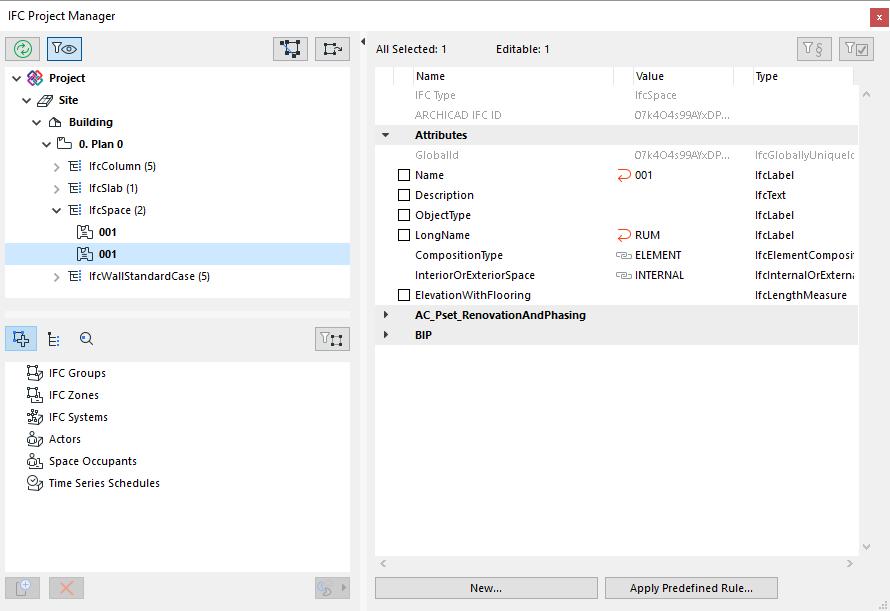890x611 pixels.
Task: Click the ARCHICAD IFC ID row
Action: pos(616,115)
